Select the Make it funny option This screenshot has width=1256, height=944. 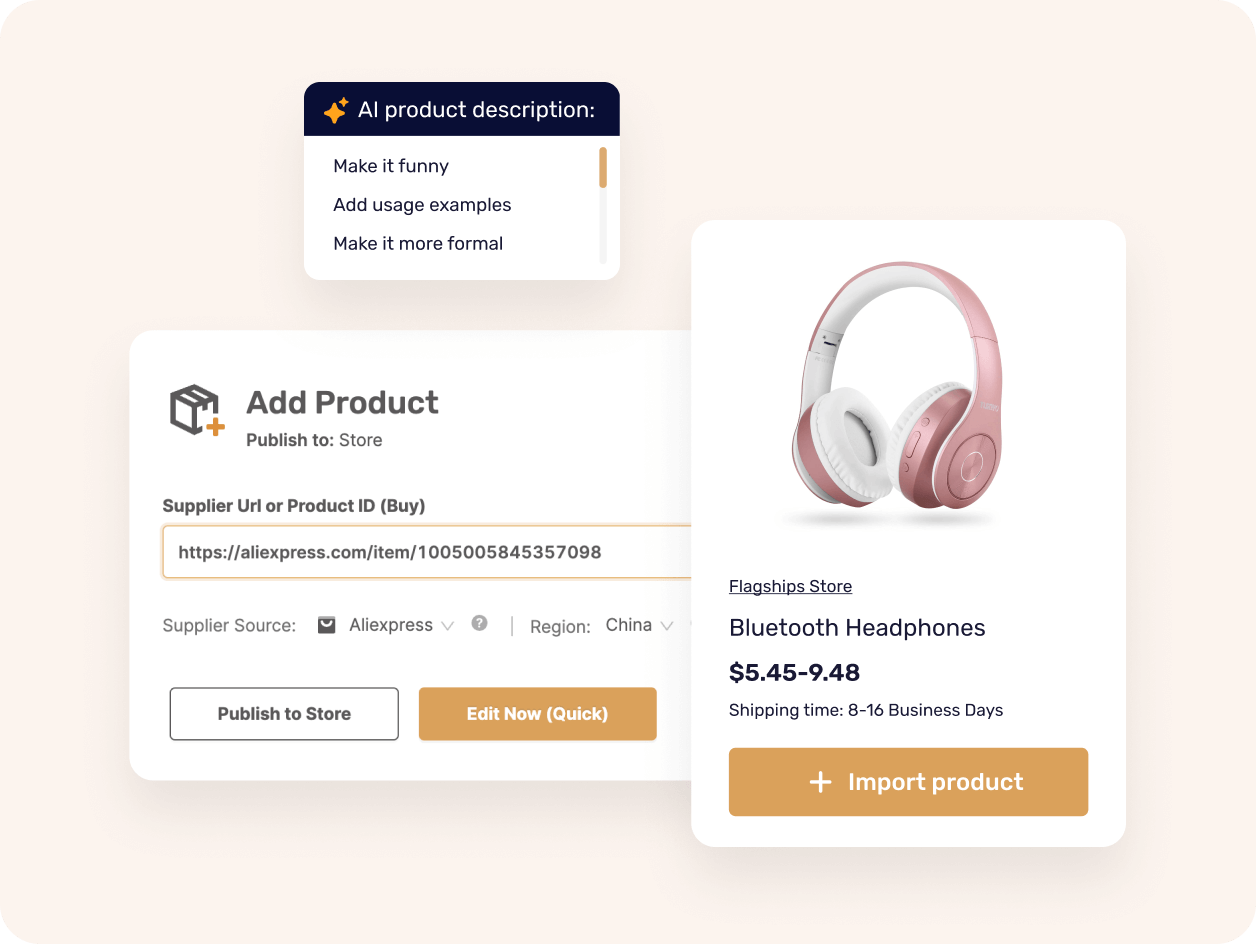(390, 166)
